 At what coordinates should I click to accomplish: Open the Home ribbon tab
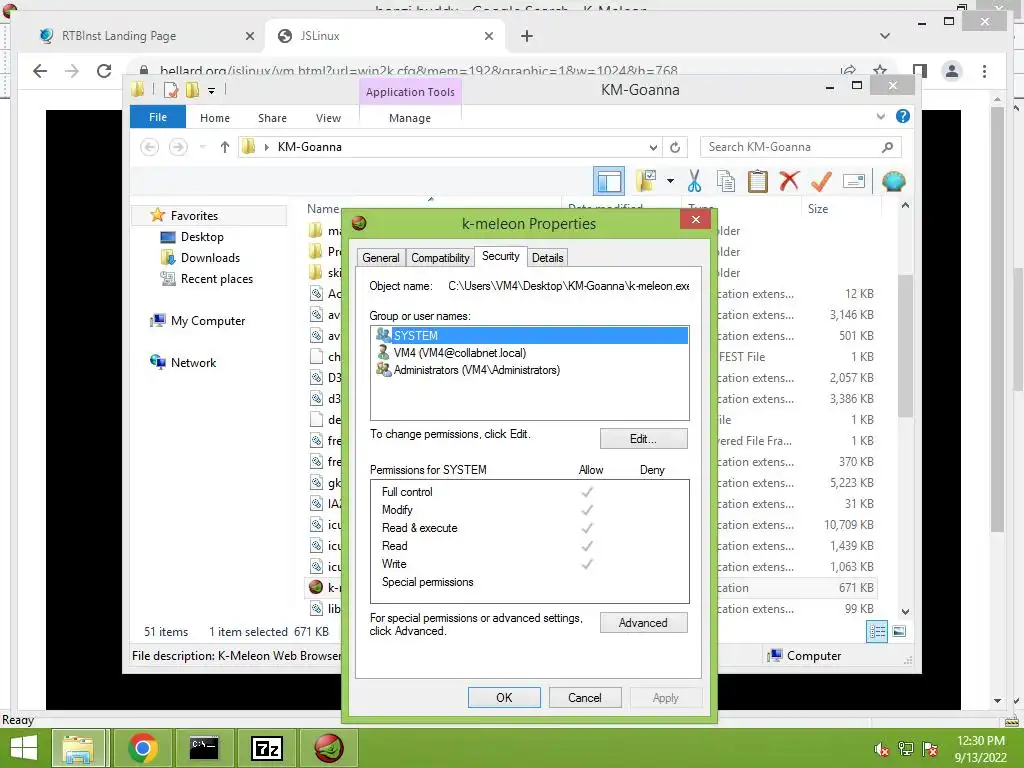click(x=215, y=118)
